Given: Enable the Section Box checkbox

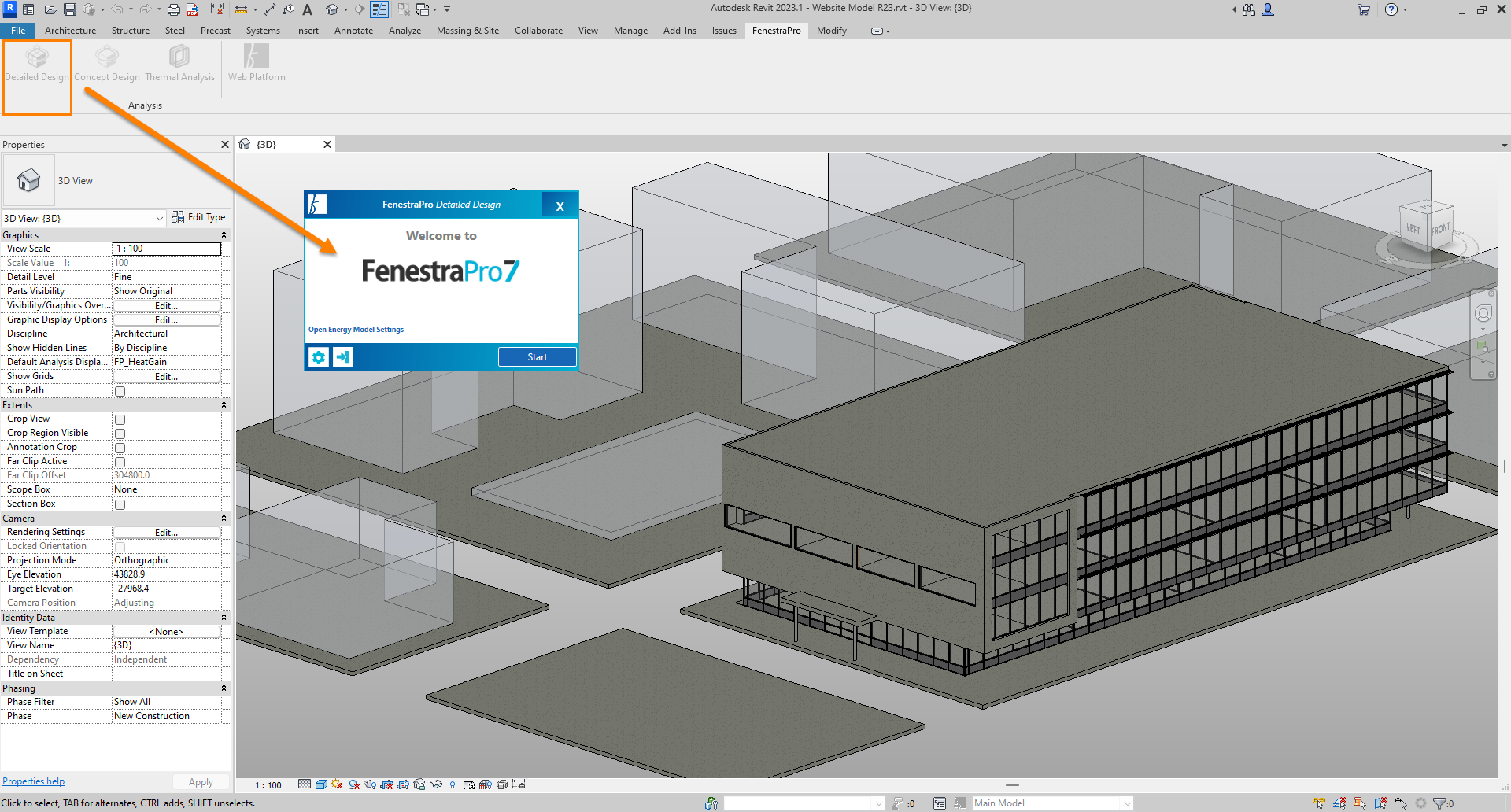Looking at the screenshot, I should pos(120,504).
